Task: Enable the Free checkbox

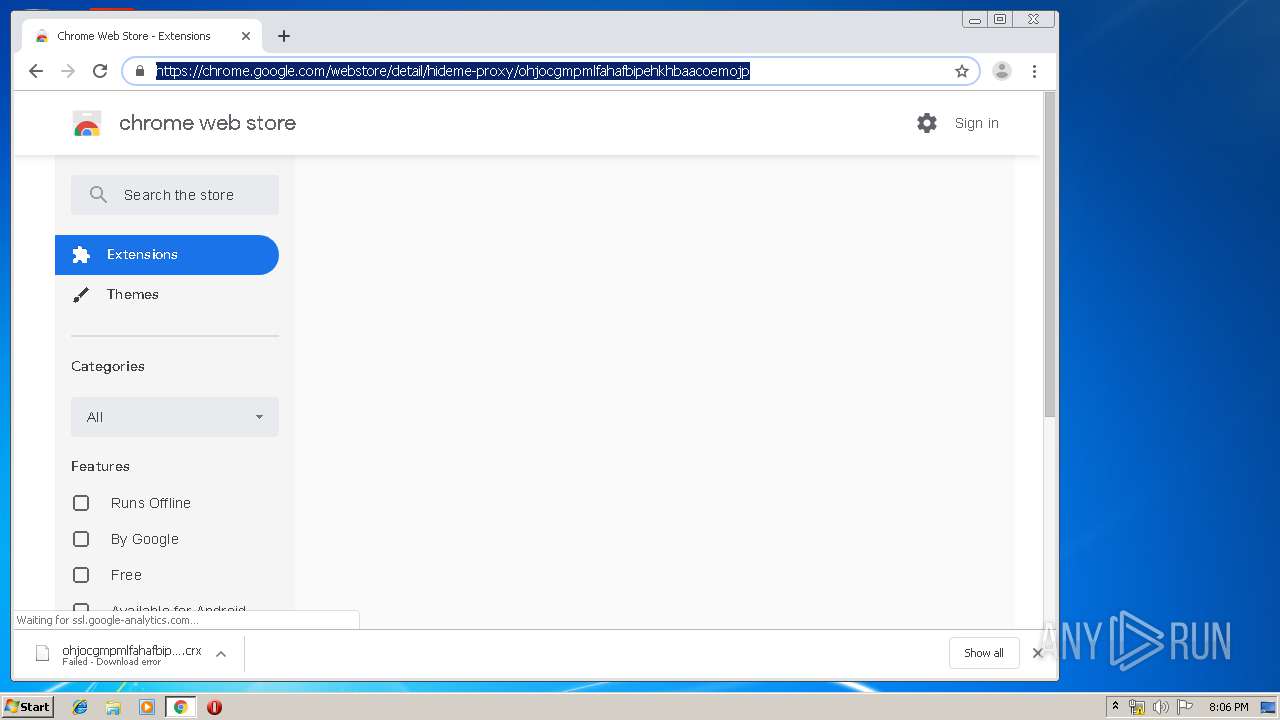Action: pyautogui.click(x=81, y=575)
